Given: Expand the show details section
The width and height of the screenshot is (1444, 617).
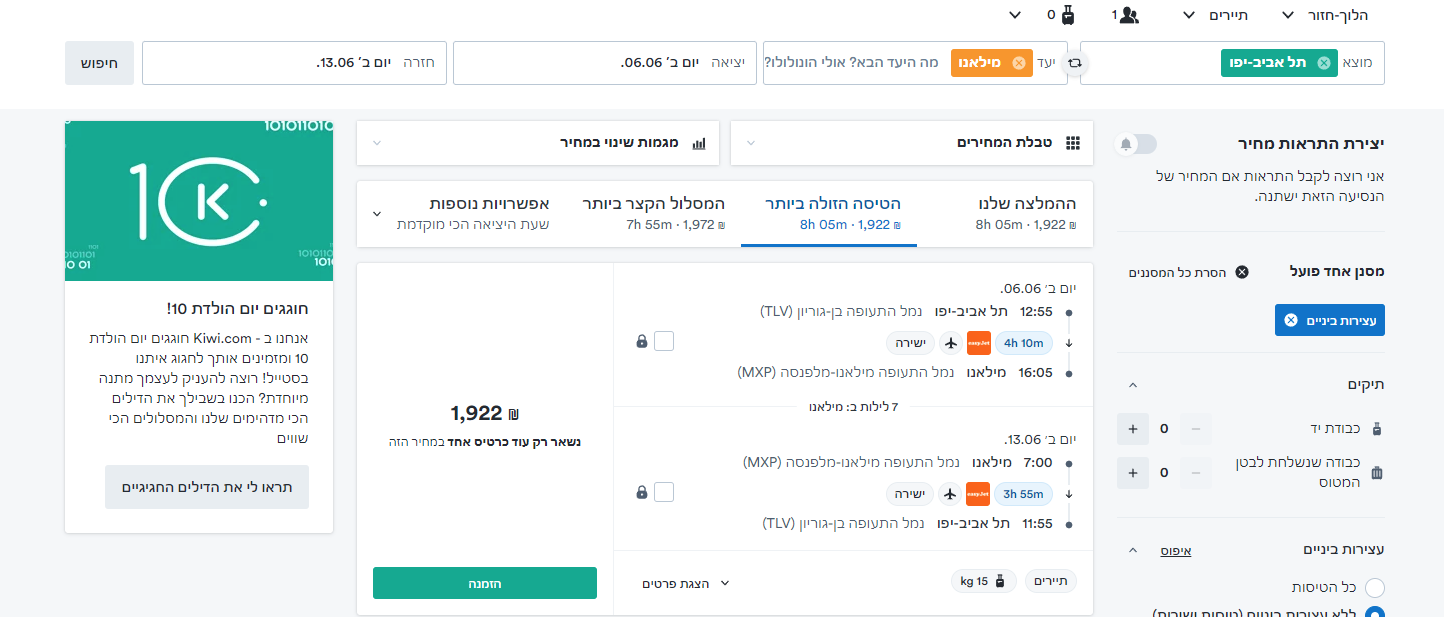Looking at the screenshot, I should click(686, 583).
